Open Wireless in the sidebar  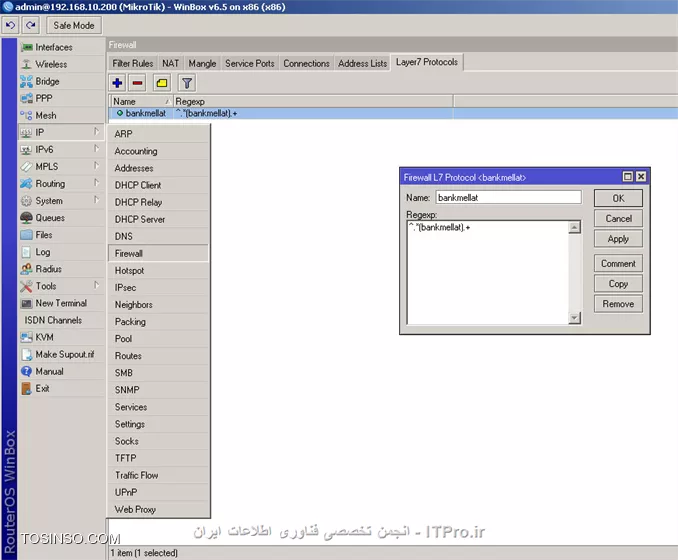(61, 64)
